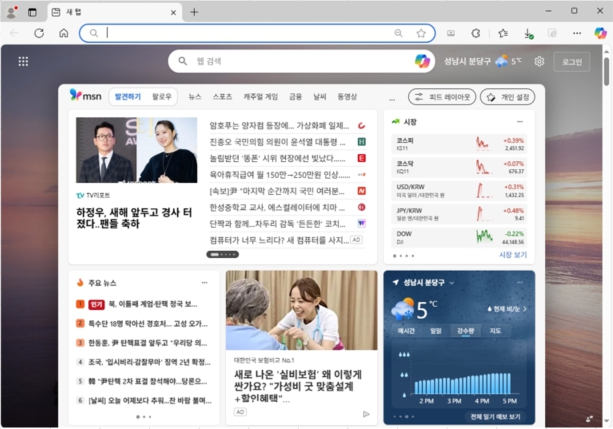
Task: Open the 스포츠 menu item
Action: 222,97
